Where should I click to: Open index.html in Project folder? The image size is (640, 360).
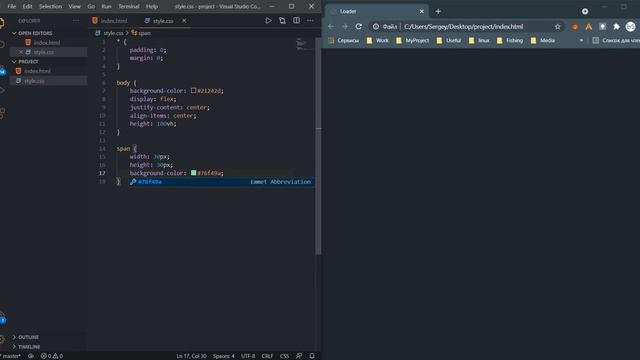[37, 71]
